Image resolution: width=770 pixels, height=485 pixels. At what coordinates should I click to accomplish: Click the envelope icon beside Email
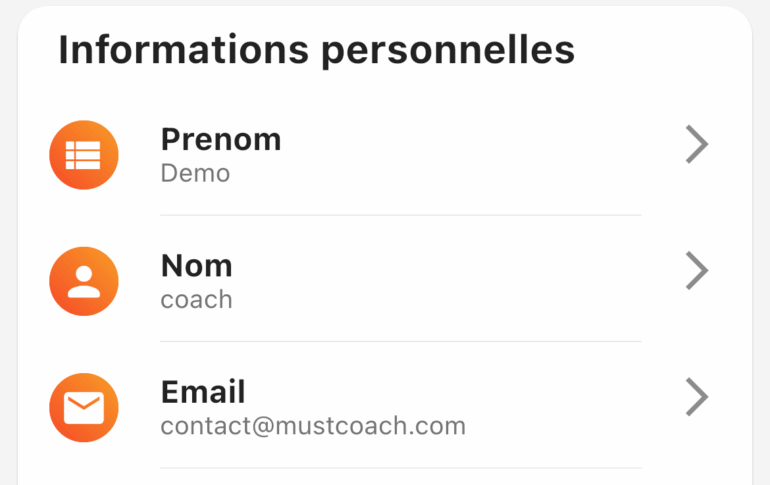click(83, 407)
